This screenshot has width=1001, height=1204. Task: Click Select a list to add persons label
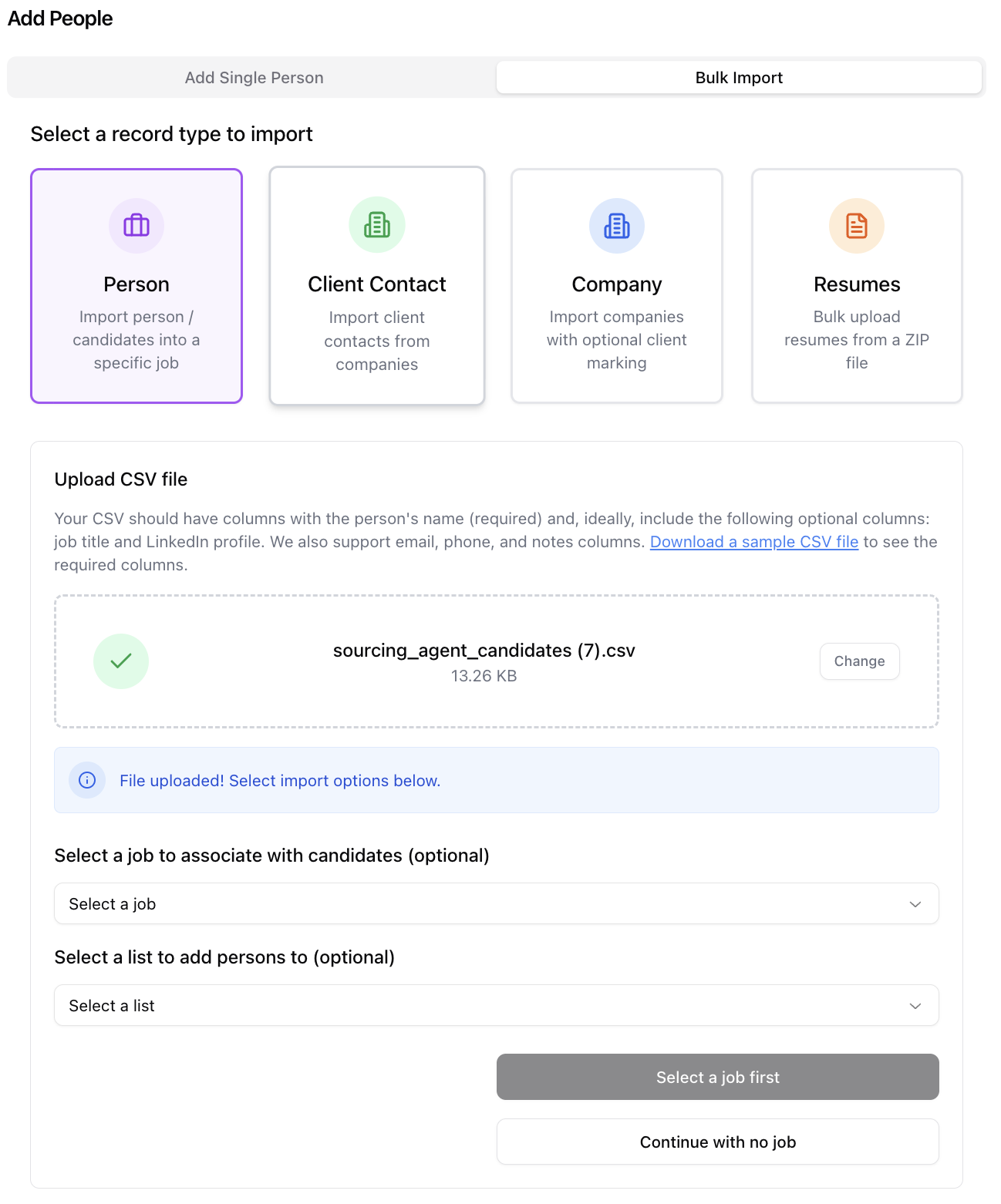[x=224, y=957]
